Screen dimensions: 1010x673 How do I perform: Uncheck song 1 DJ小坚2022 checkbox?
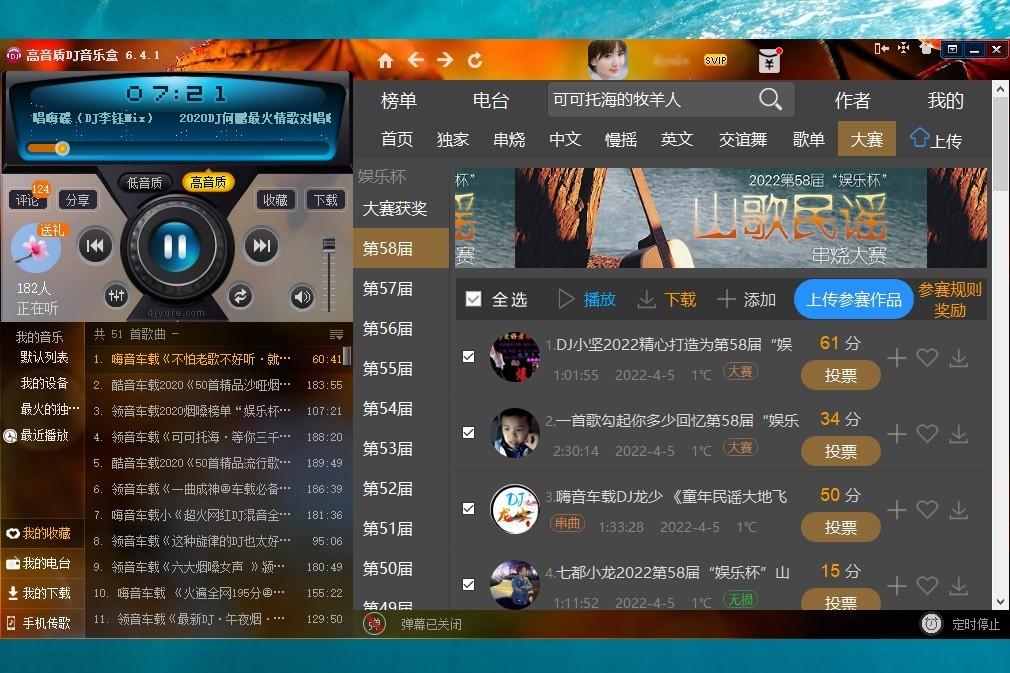(x=469, y=357)
